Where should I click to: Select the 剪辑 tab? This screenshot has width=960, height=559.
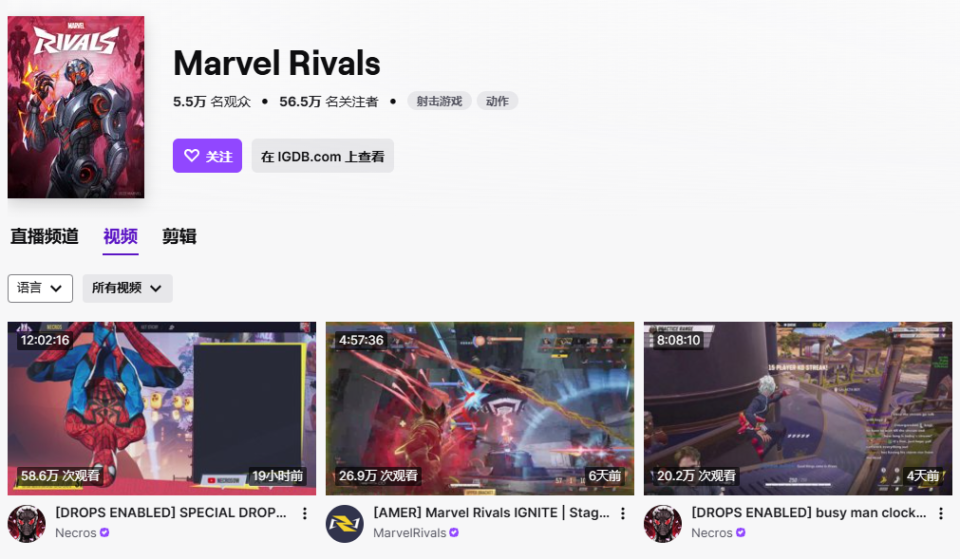[x=179, y=236]
